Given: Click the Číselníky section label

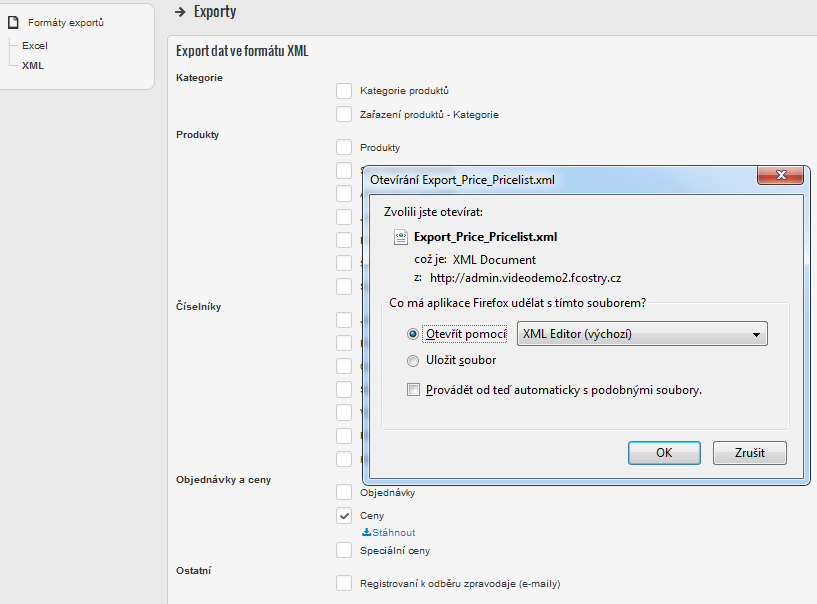Looking at the screenshot, I should tap(199, 306).
